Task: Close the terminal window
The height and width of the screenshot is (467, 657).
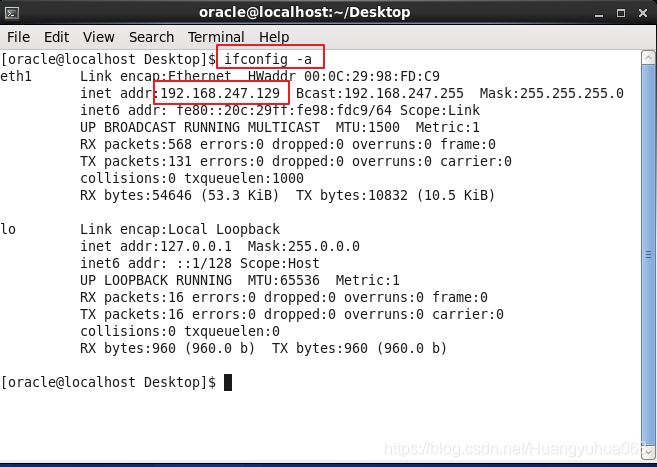Action: [x=640, y=12]
